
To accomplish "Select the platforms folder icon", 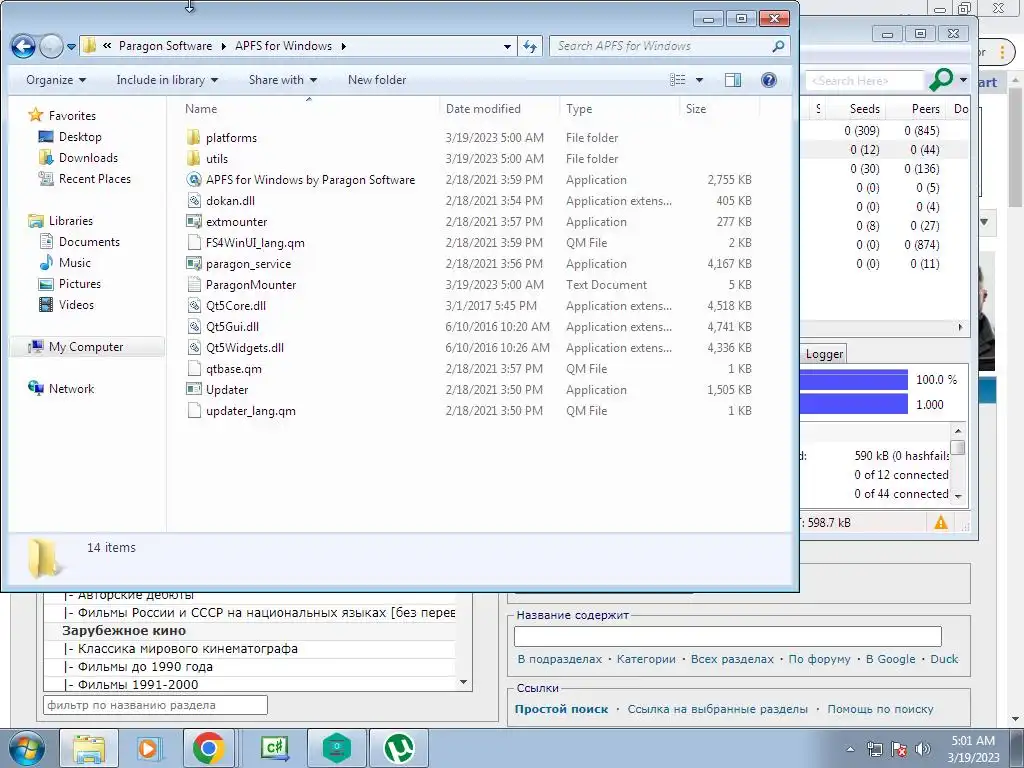I will tap(193, 138).
